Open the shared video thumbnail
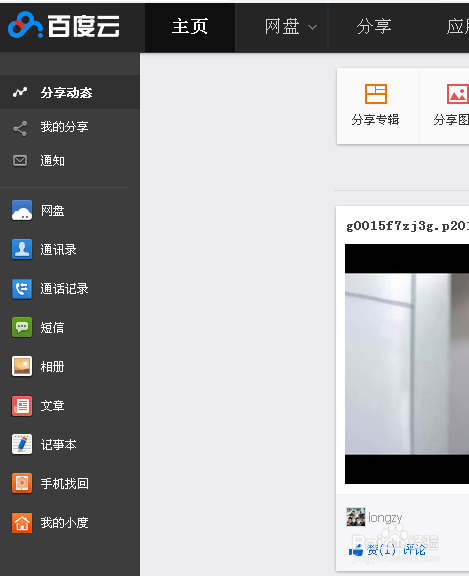This screenshot has height=576, width=469. point(407,364)
